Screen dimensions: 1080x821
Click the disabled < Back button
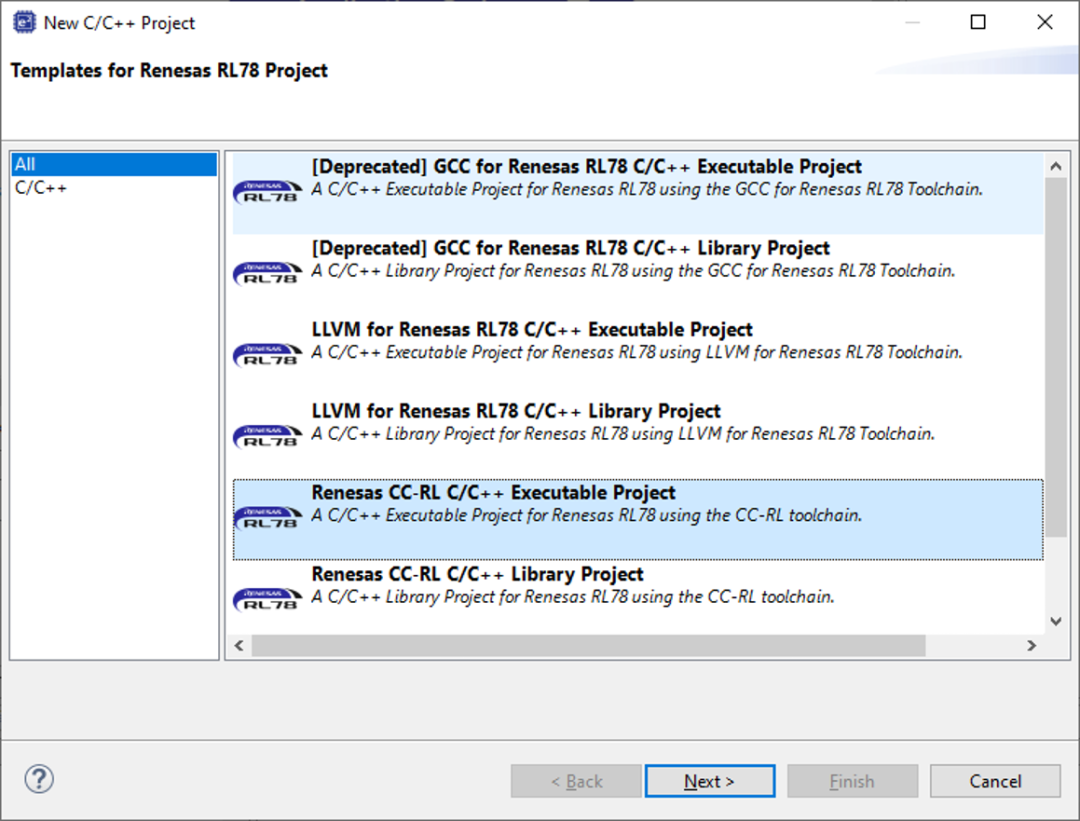click(x=576, y=781)
